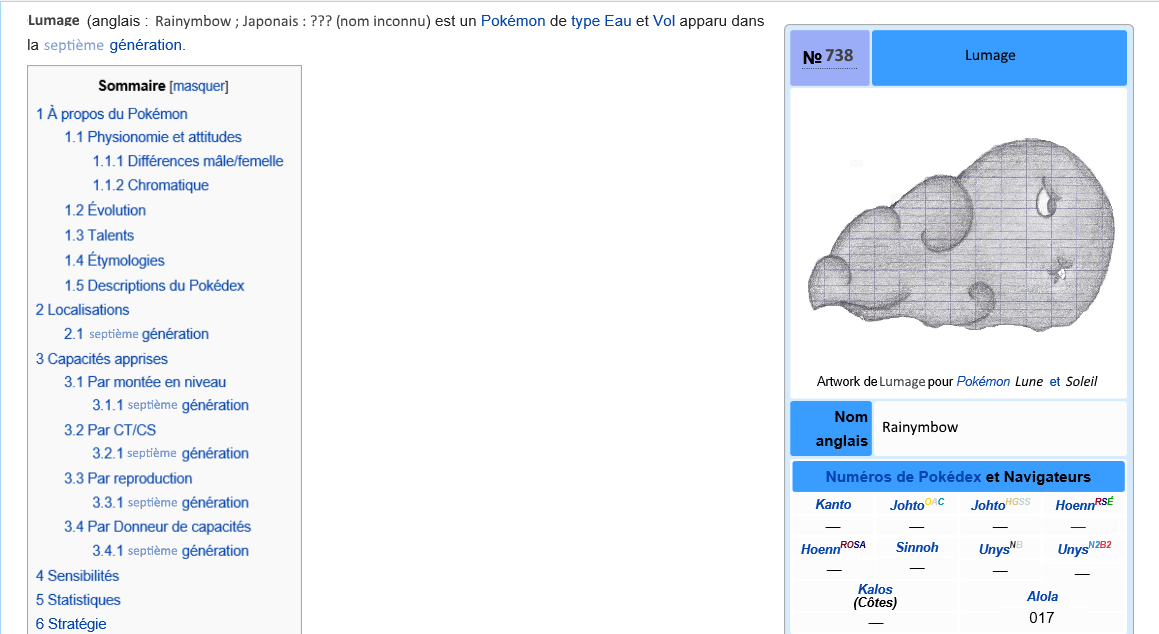Click the et link in the artwork caption
Viewport: 1159px width, 634px height.
[x=1055, y=381]
